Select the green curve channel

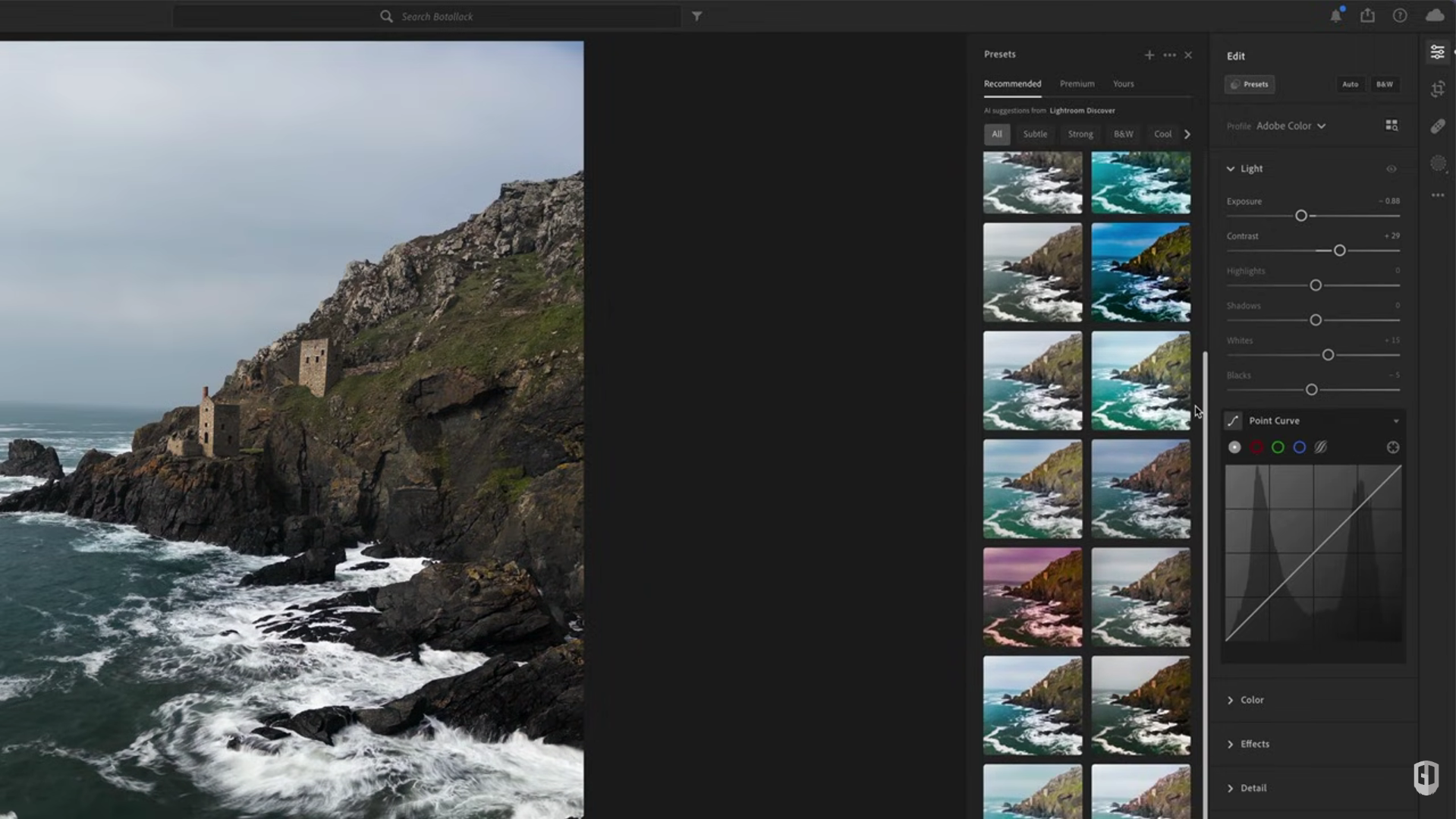1278,447
